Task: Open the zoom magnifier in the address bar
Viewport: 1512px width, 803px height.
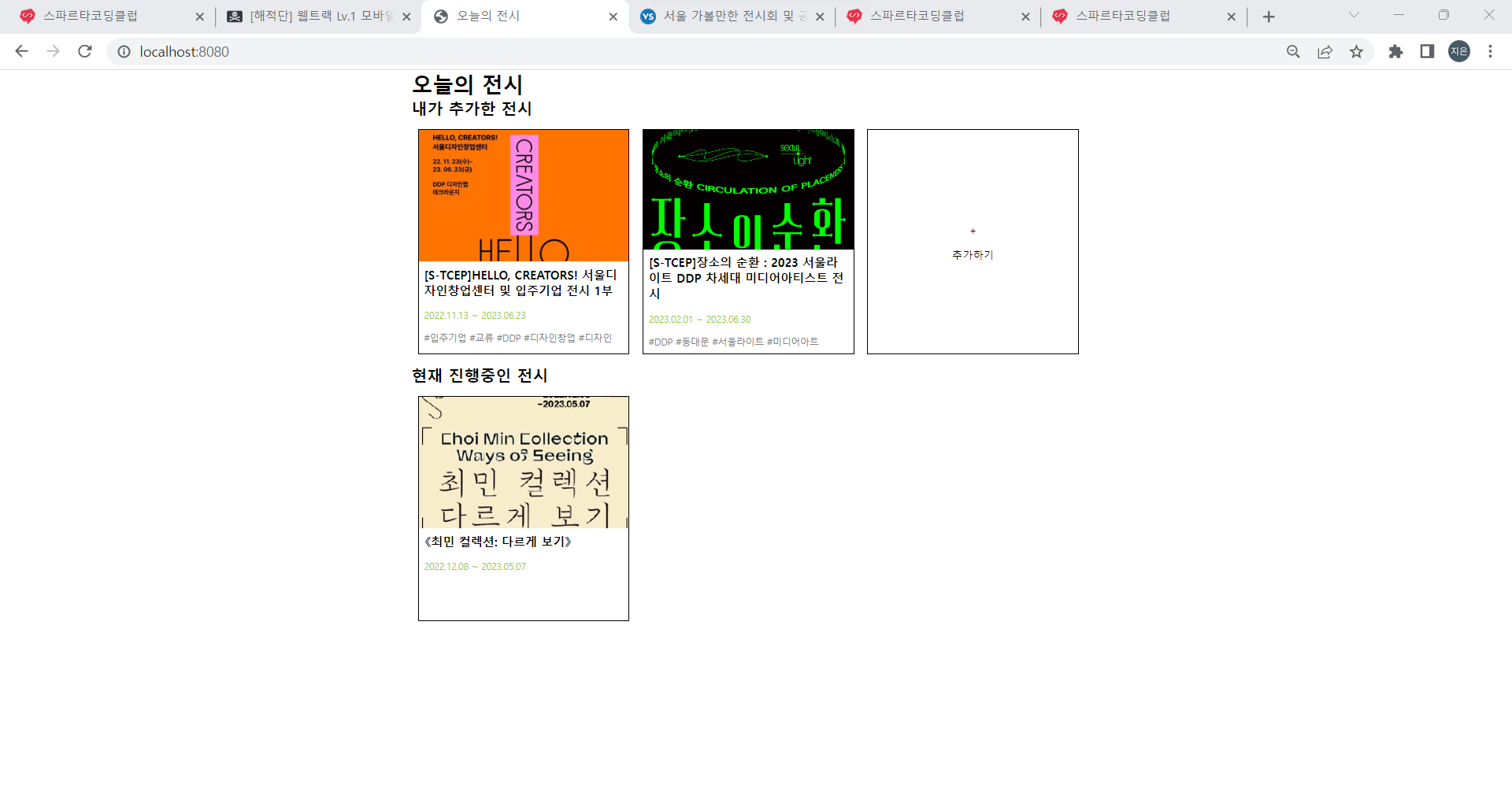Action: (x=1293, y=51)
